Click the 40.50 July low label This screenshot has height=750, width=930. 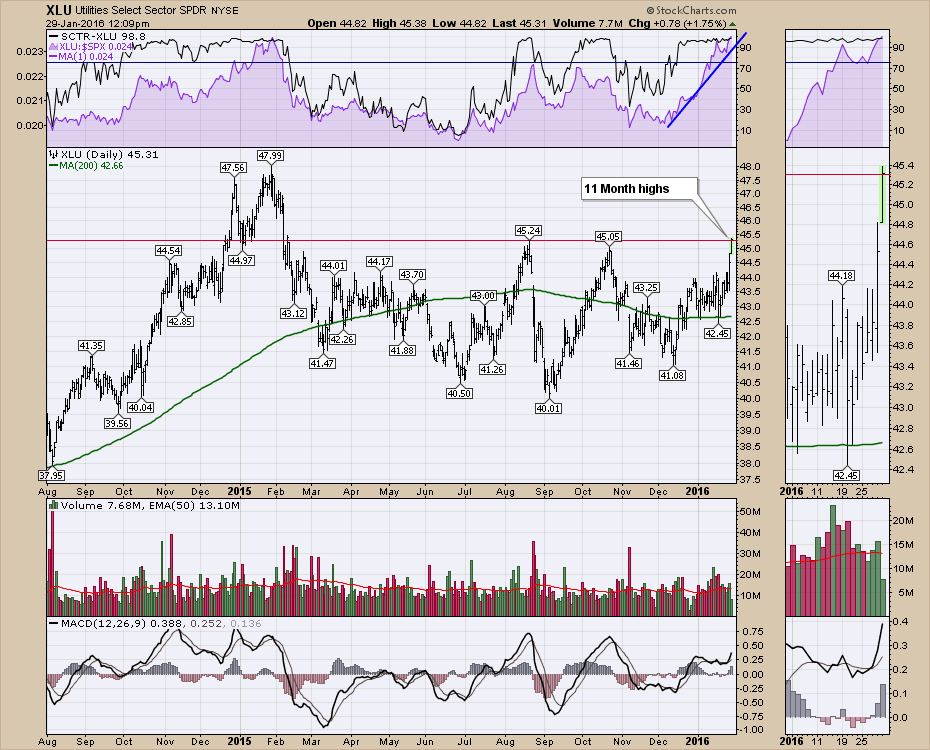coord(459,392)
